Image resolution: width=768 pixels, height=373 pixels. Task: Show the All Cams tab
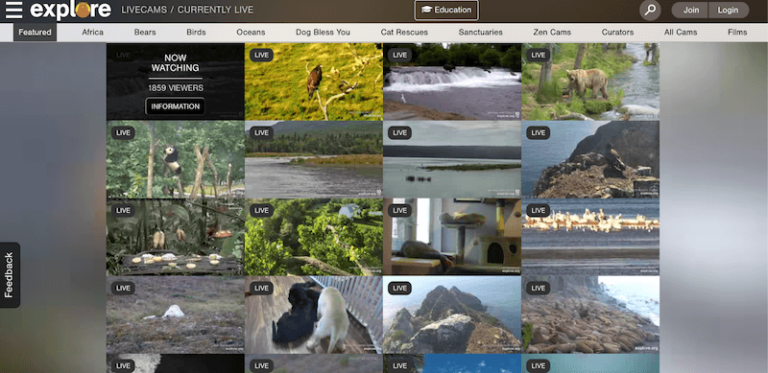coord(680,32)
